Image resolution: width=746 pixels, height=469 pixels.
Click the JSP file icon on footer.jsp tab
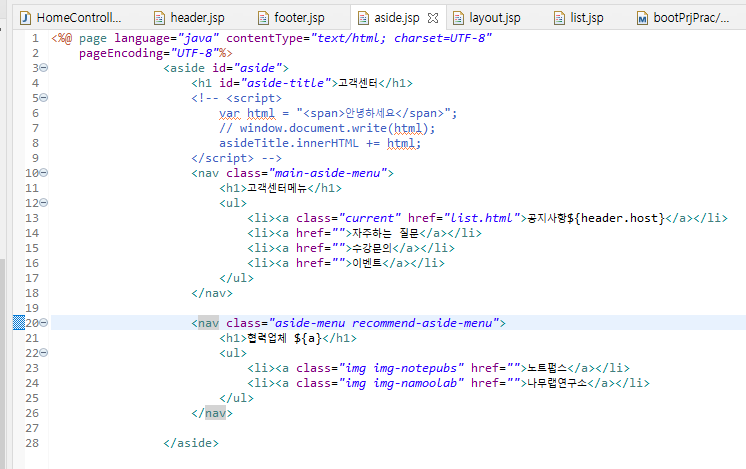pyautogui.click(x=263, y=19)
